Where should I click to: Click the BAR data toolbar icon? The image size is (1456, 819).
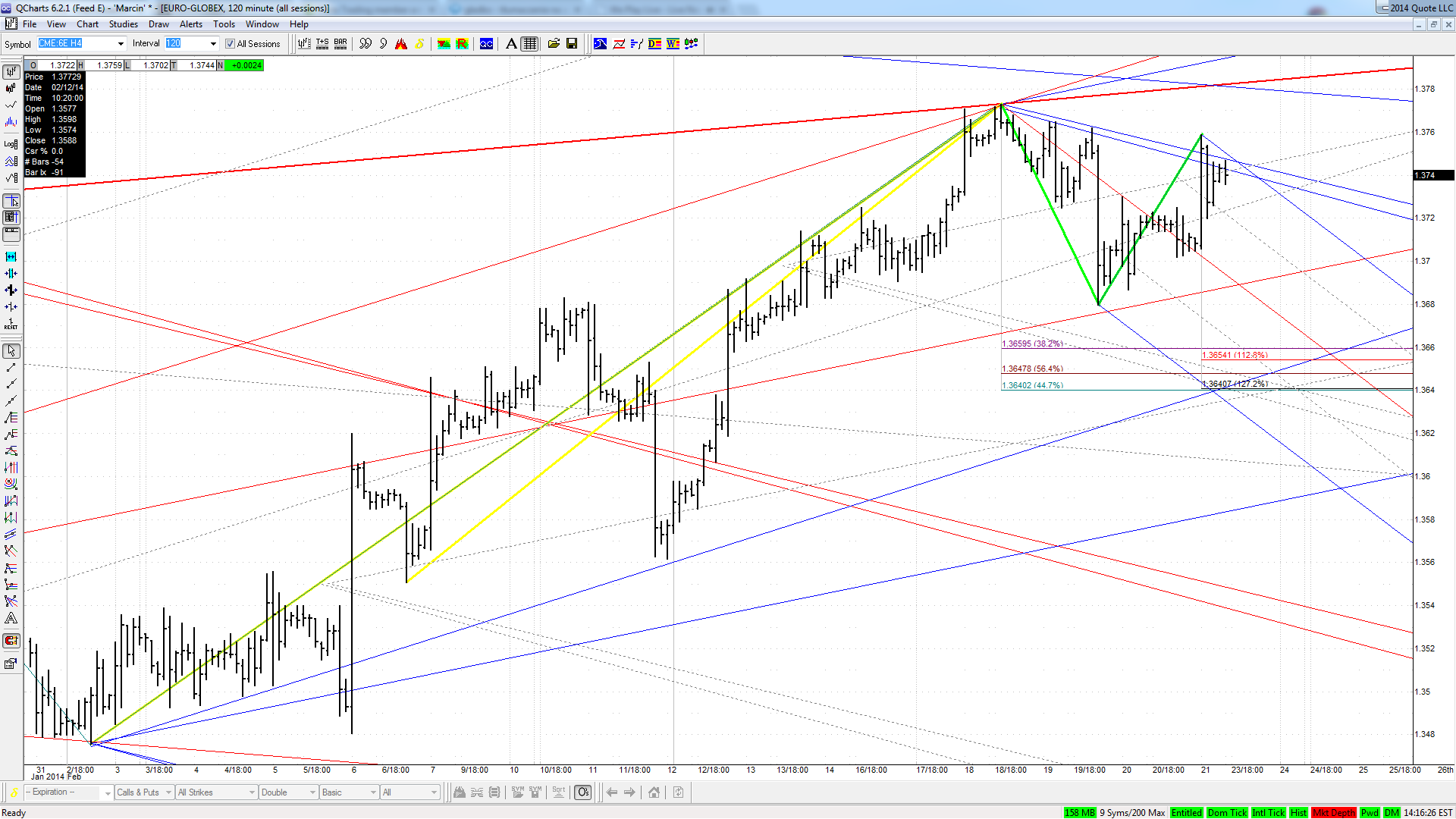coord(340,44)
